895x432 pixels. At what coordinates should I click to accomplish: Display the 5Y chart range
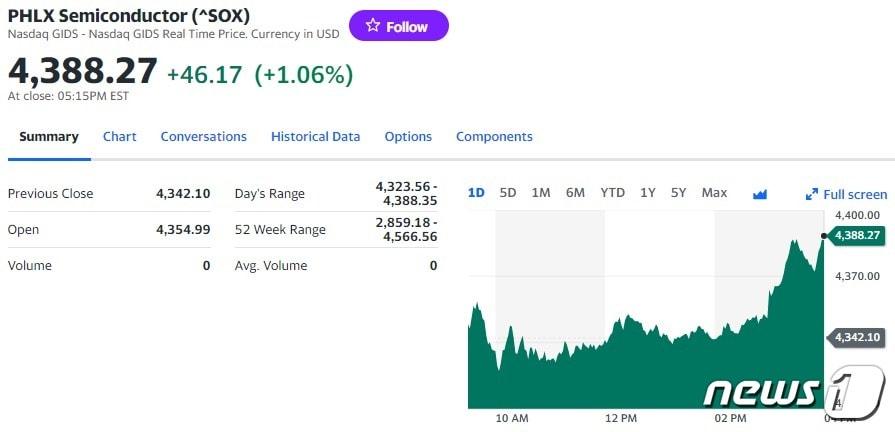(x=678, y=192)
